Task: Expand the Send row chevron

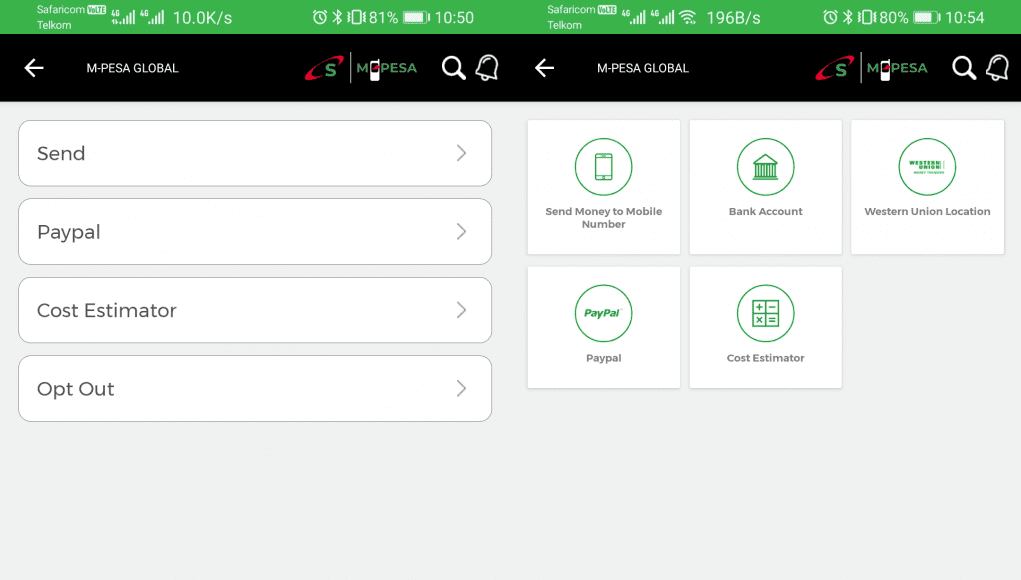Action: tap(461, 153)
